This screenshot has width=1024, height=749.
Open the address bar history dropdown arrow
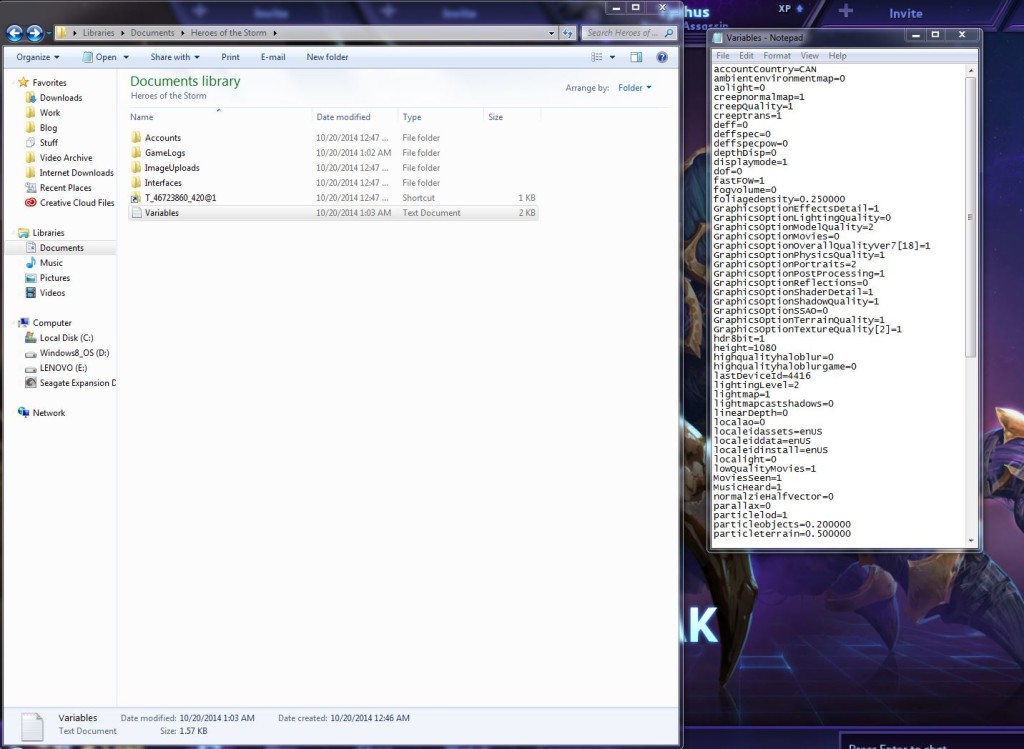[x=551, y=33]
